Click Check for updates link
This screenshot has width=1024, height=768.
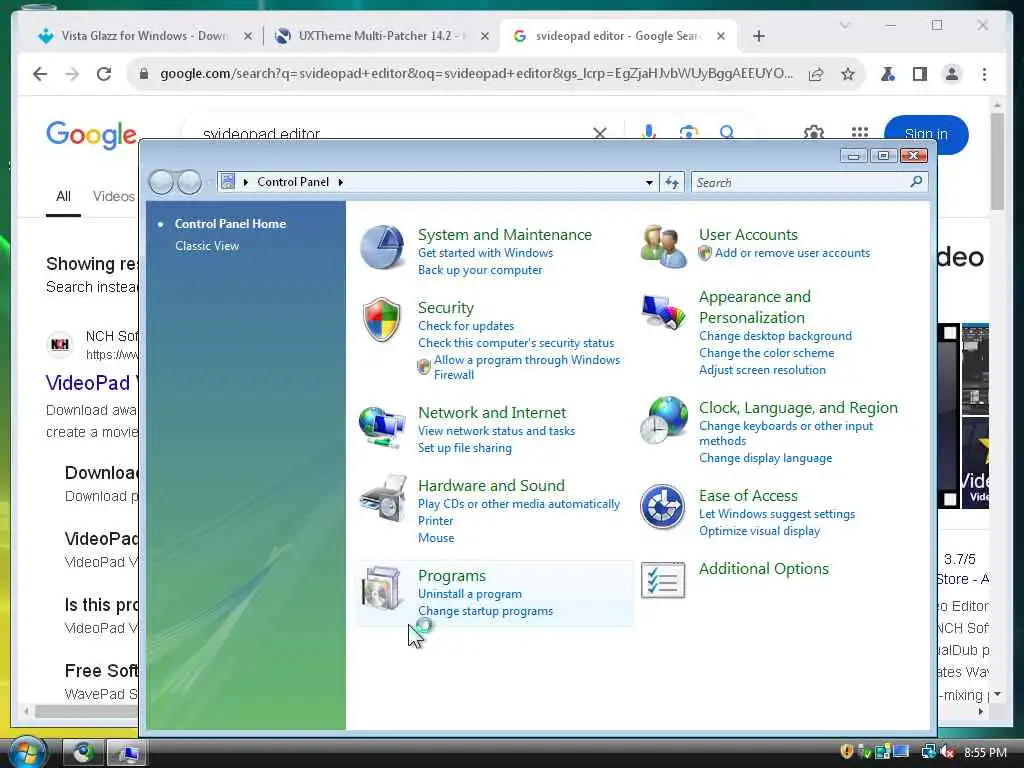[466, 326]
